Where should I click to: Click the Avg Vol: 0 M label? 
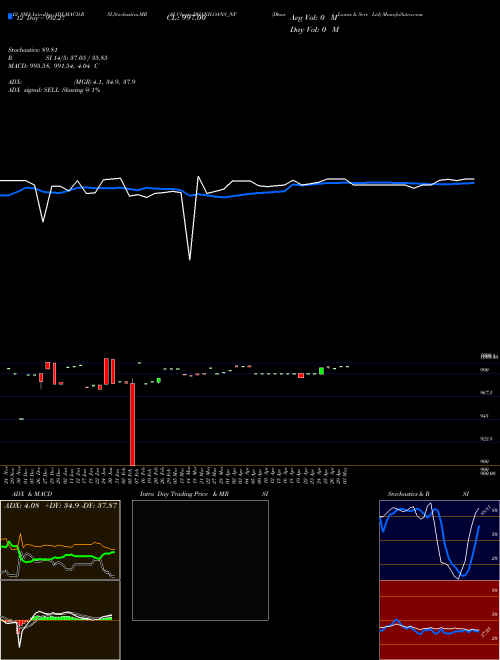(x=314, y=18)
